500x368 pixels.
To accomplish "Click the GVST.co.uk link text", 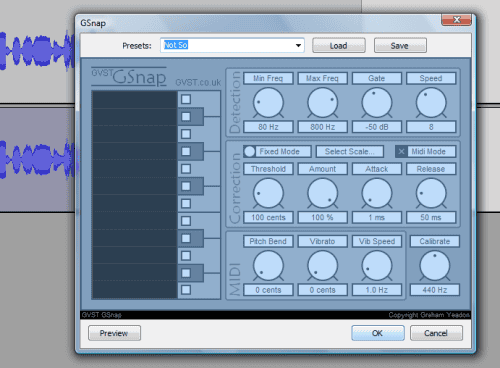I will pos(198,82).
